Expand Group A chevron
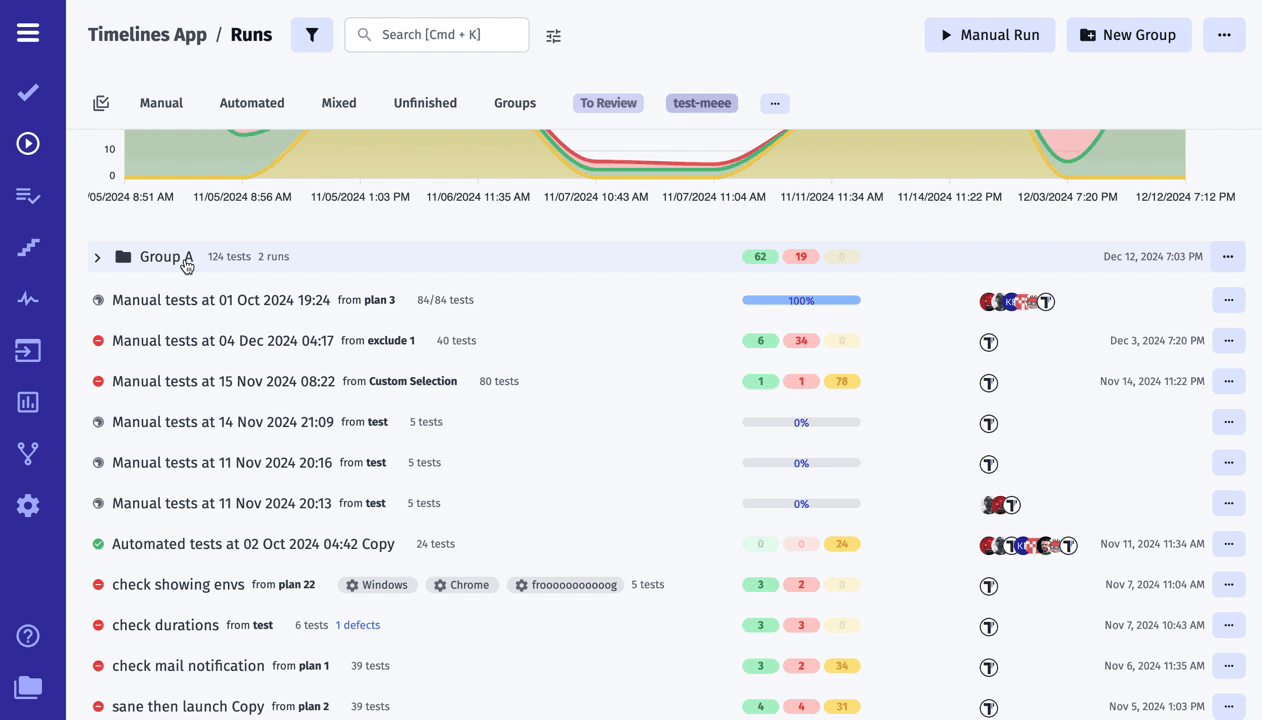The width and height of the screenshot is (1262, 720). [x=97, y=258]
